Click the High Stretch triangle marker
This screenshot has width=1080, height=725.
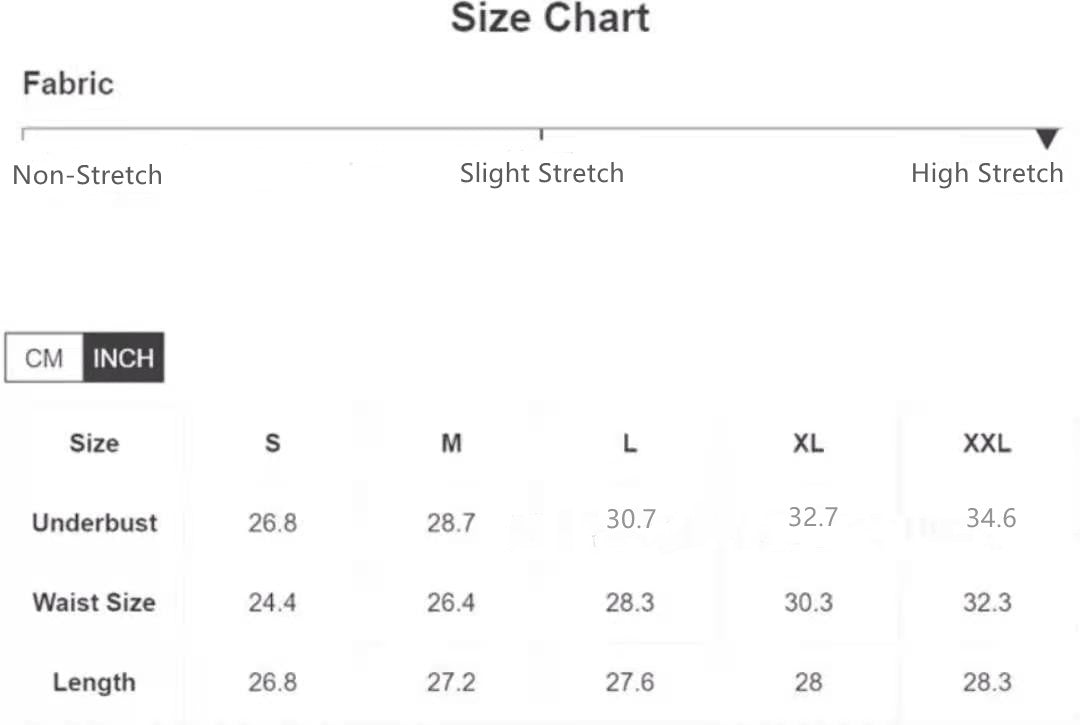pos(1047,138)
